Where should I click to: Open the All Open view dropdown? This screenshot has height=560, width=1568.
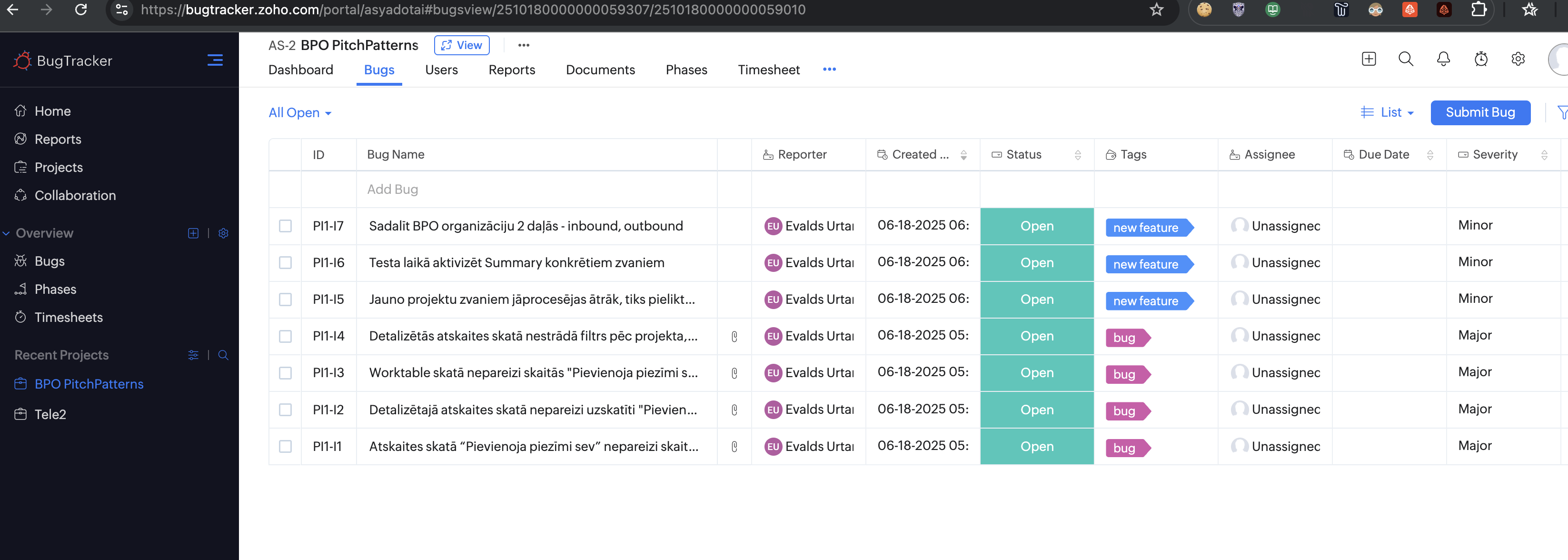click(x=299, y=113)
